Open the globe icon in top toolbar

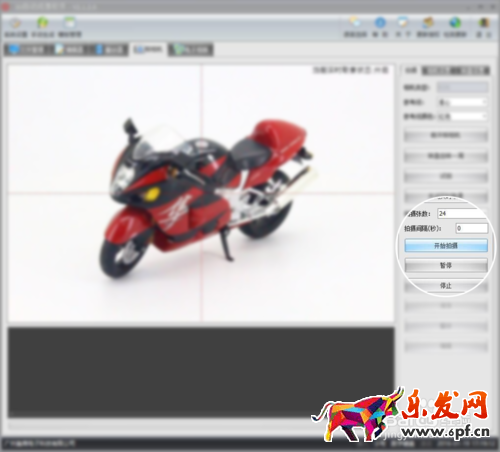pos(455,23)
